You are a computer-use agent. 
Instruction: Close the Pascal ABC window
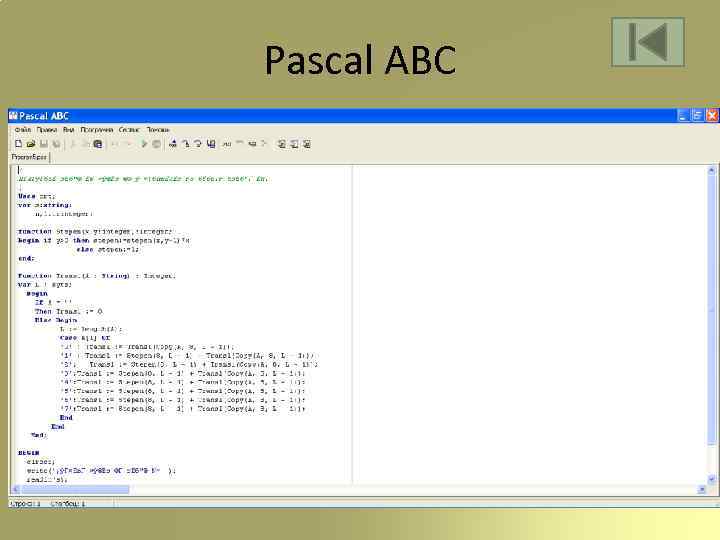pyautogui.click(x=712, y=116)
